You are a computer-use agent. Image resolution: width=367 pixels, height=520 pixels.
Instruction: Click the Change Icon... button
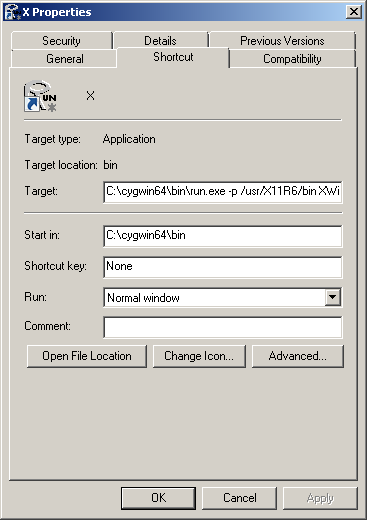[199, 356]
